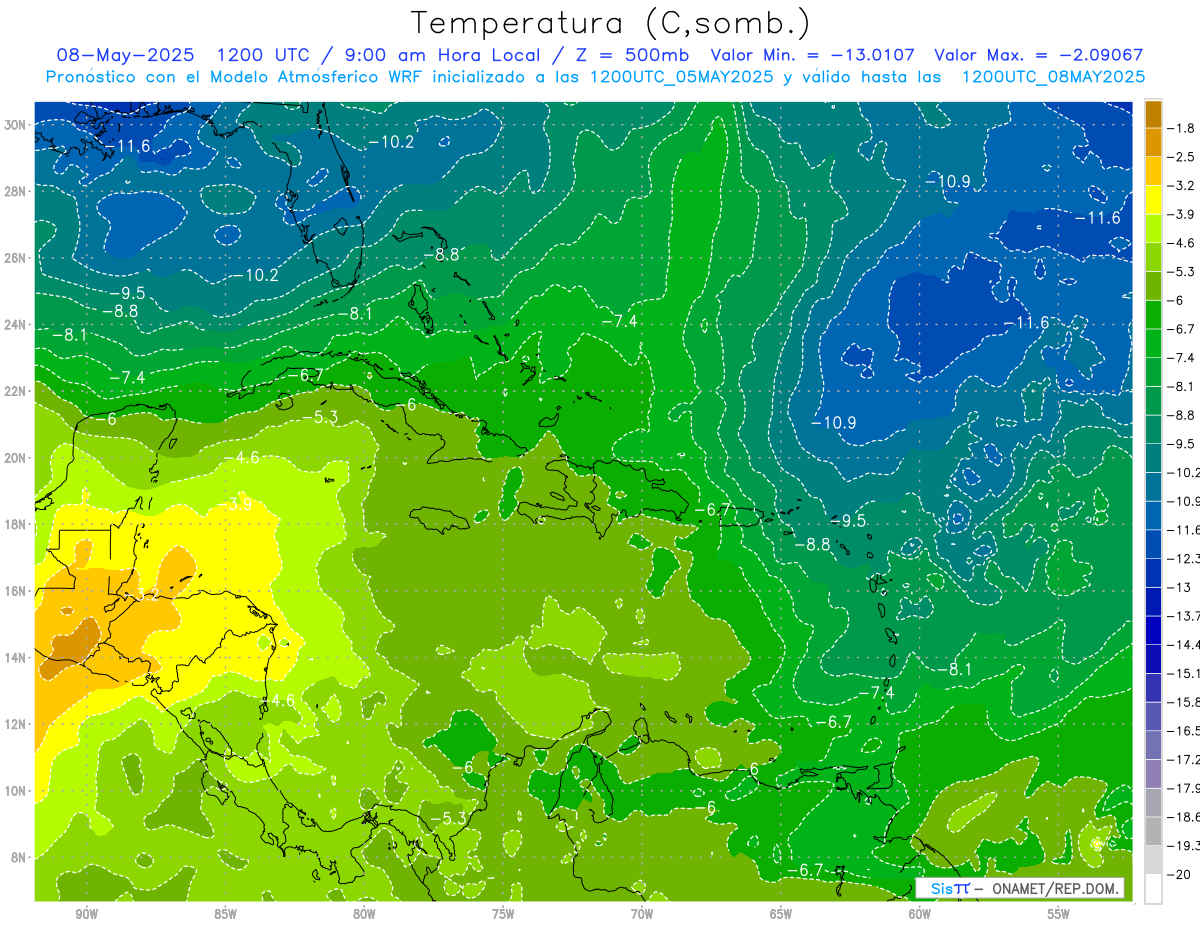Select "Valor Max. = -2.09067" in header

(x=1038, y=55)
